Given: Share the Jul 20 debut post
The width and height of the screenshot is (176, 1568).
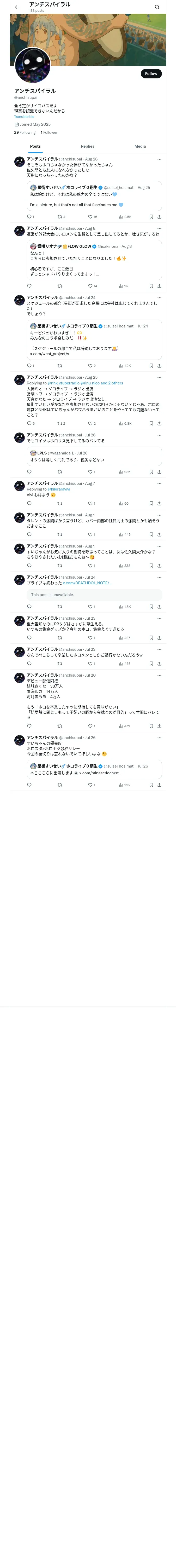Looking at the screenshot, I should point(160,726).
